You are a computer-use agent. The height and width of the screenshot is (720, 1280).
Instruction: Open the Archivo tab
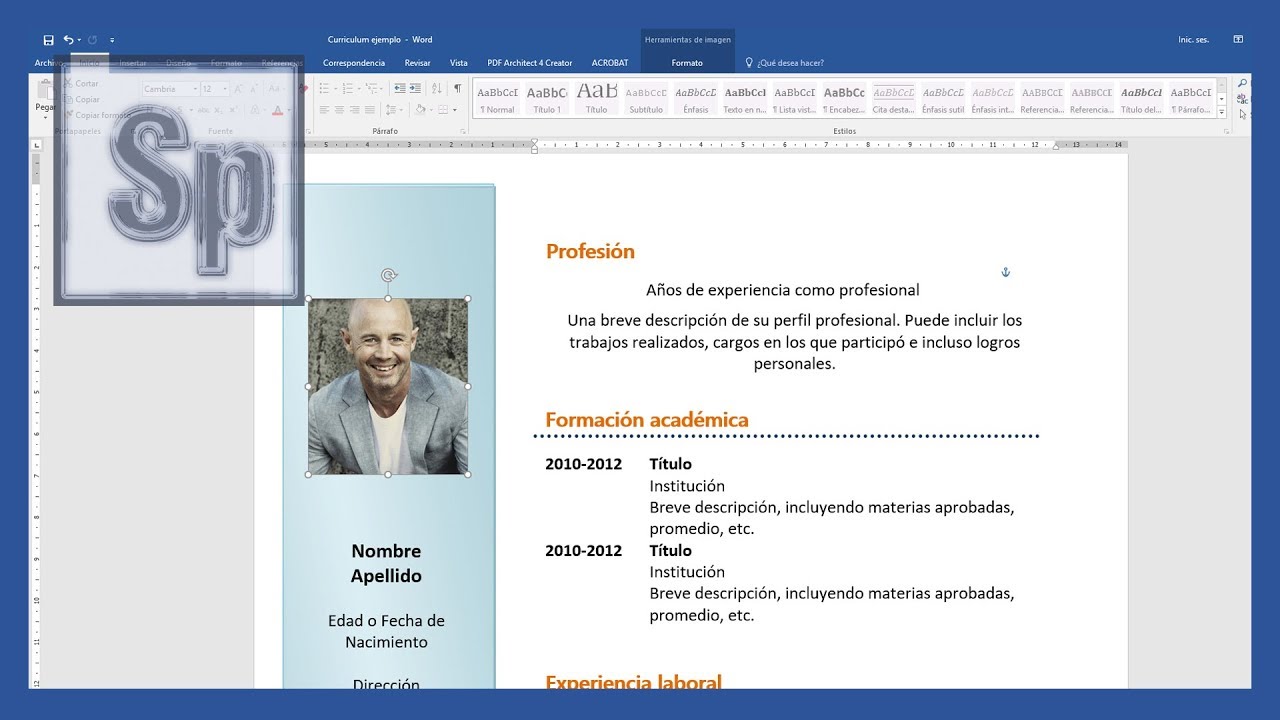[48, 62]
